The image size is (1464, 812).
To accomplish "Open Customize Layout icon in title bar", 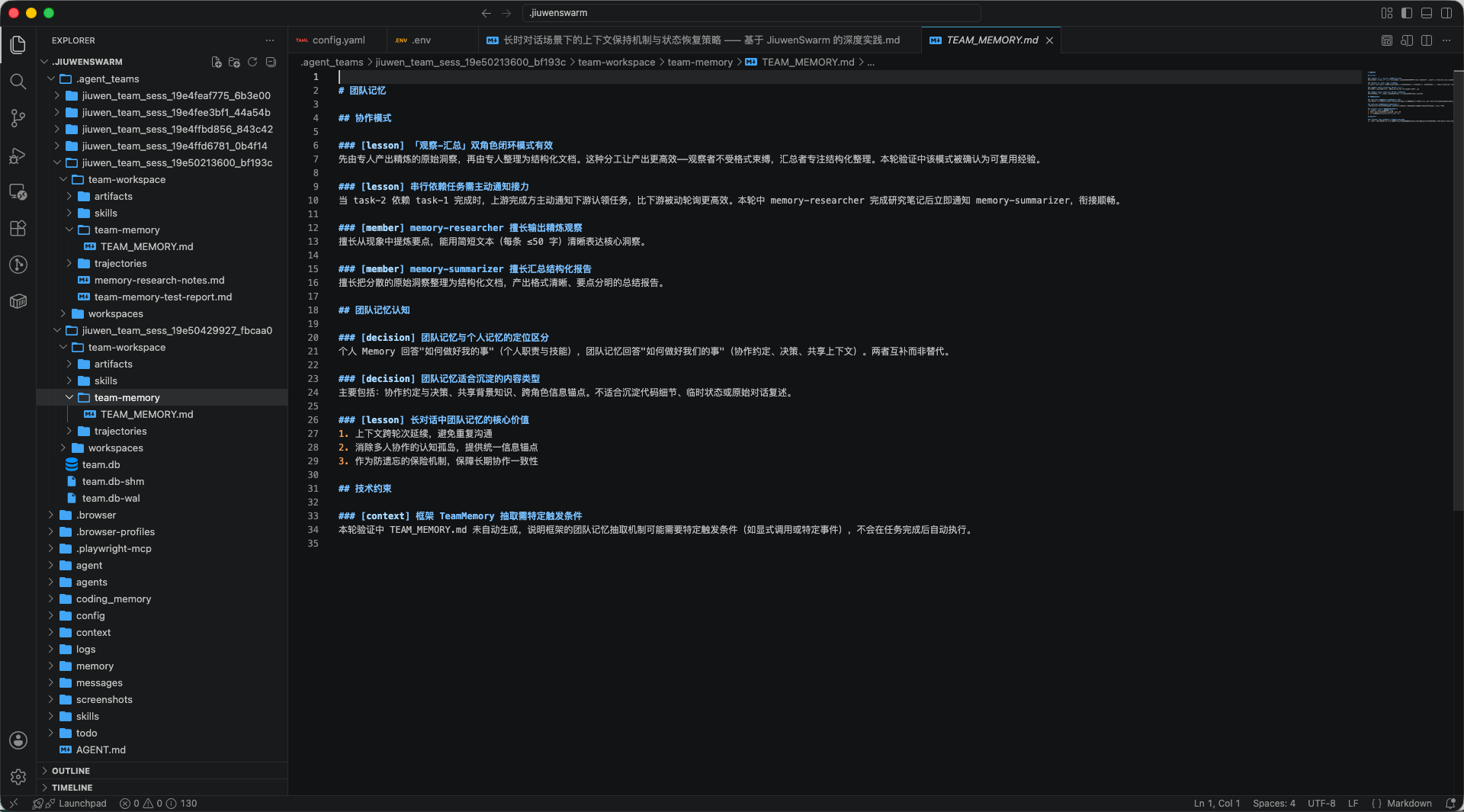I will click(x=1387, y=13).
